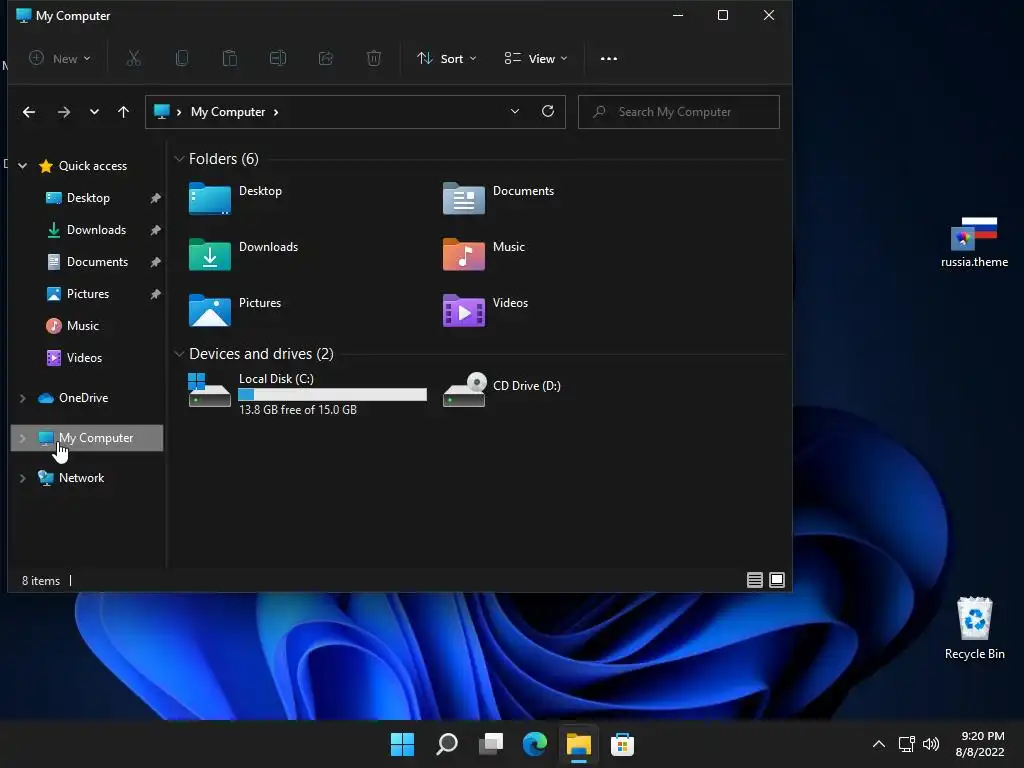Select Recycle Bin on desktop
This screenshot has height=768, width=1024.
pyautogui.click(x=974, y=628)
